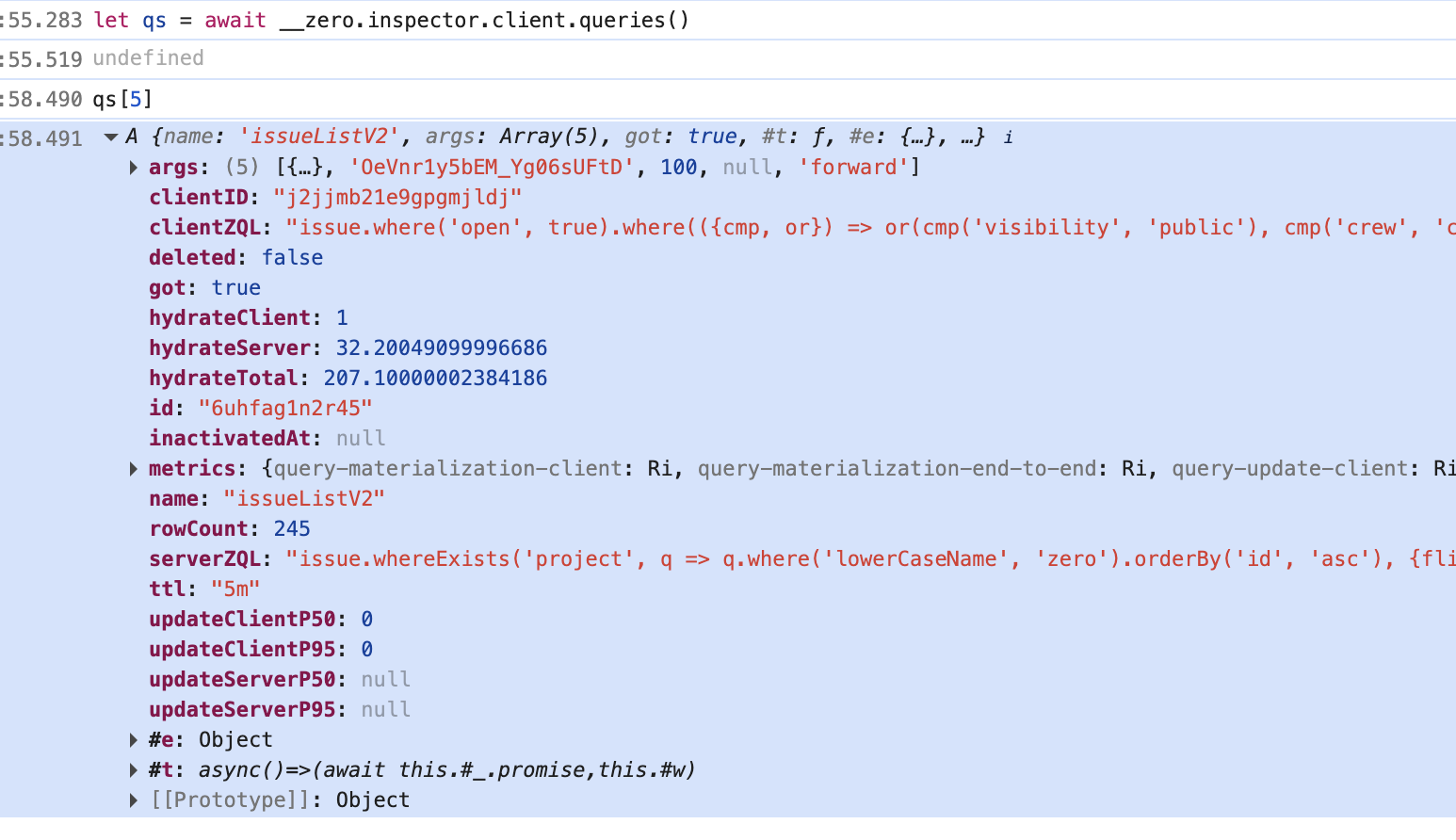The width and height of the screenshot is (1456, 840).
Task: Expand the #t async function field
Action: [134, 770]
